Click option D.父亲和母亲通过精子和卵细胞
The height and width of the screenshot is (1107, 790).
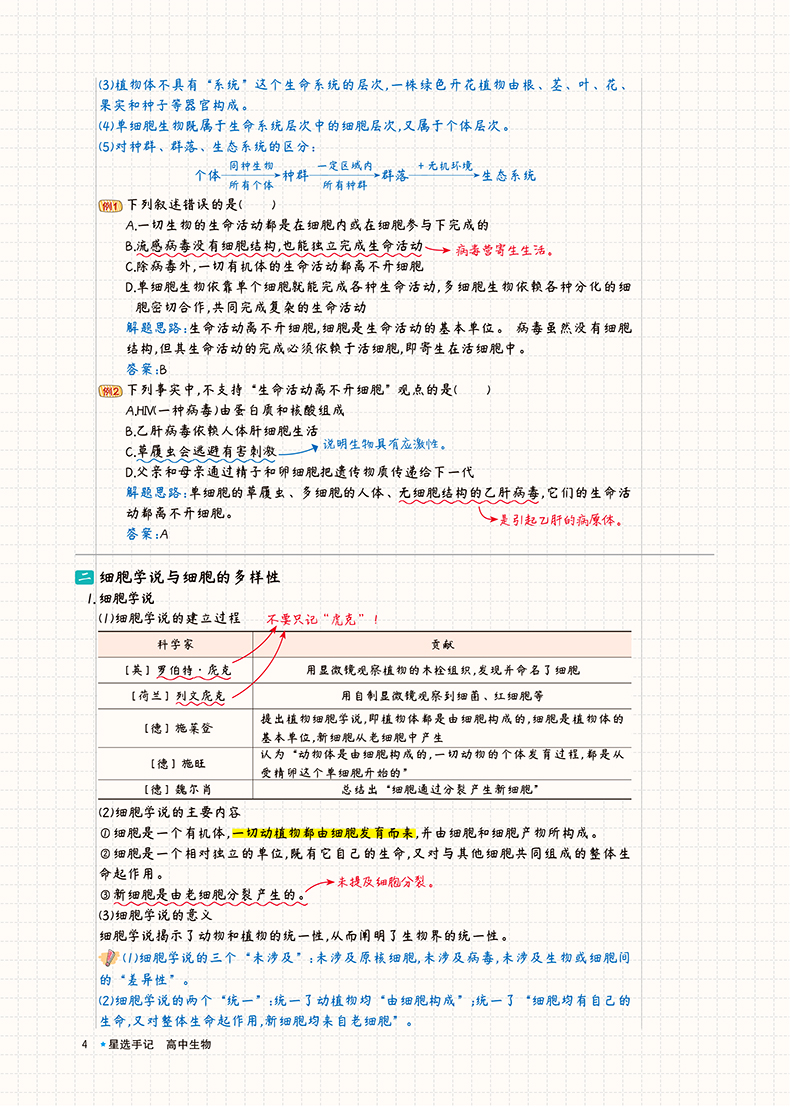(x=300, y=472)
